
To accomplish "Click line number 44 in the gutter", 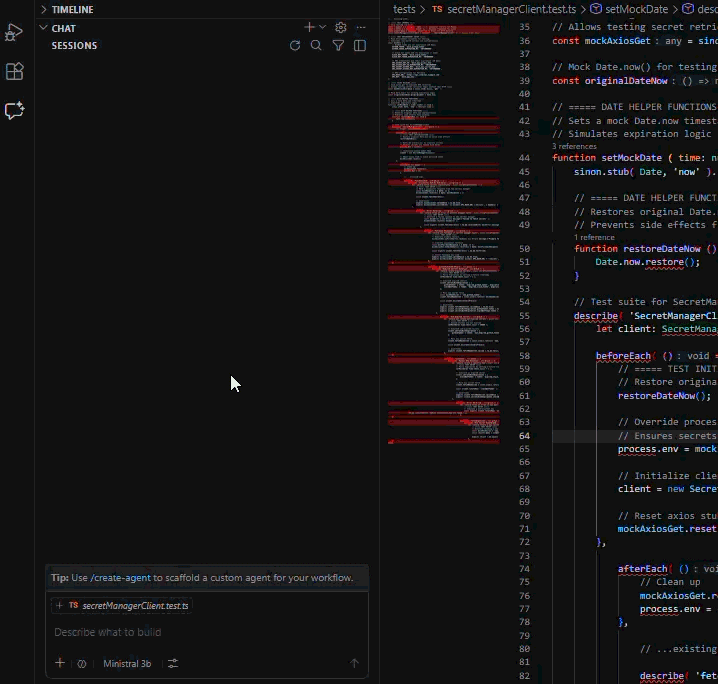I will [524, 158].
